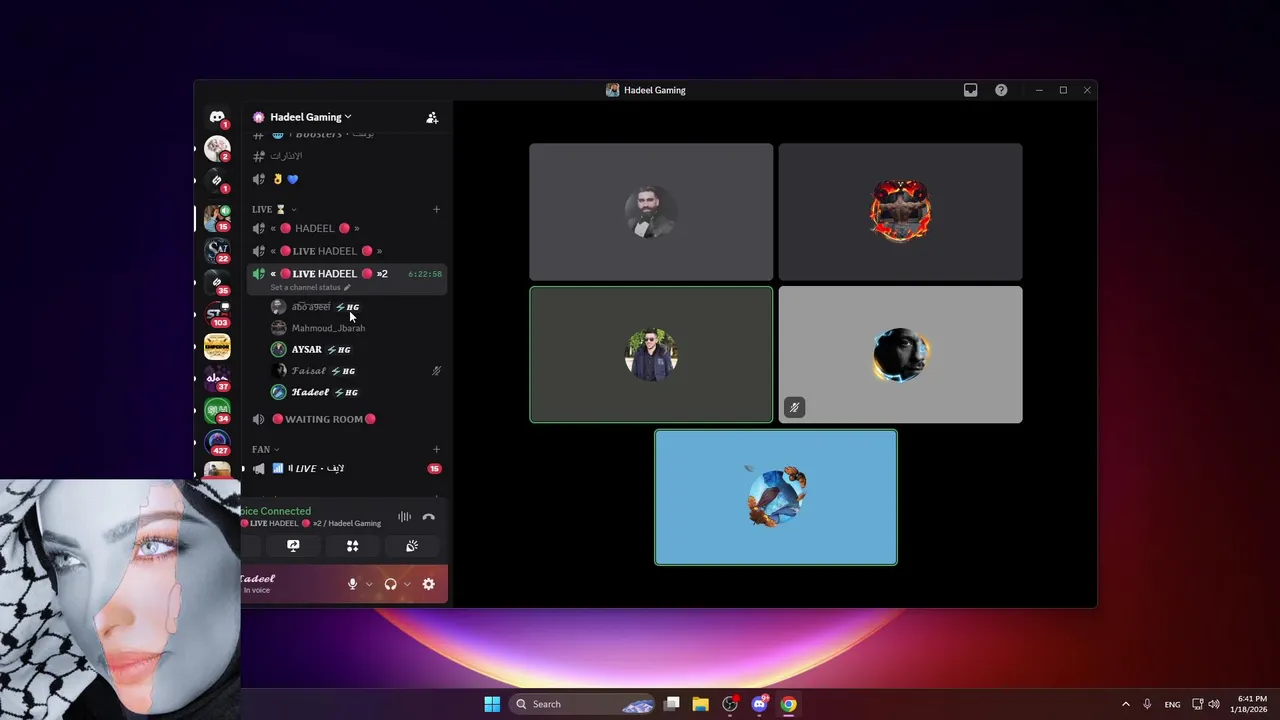Click the tray microphone icon

[1147, 704]
